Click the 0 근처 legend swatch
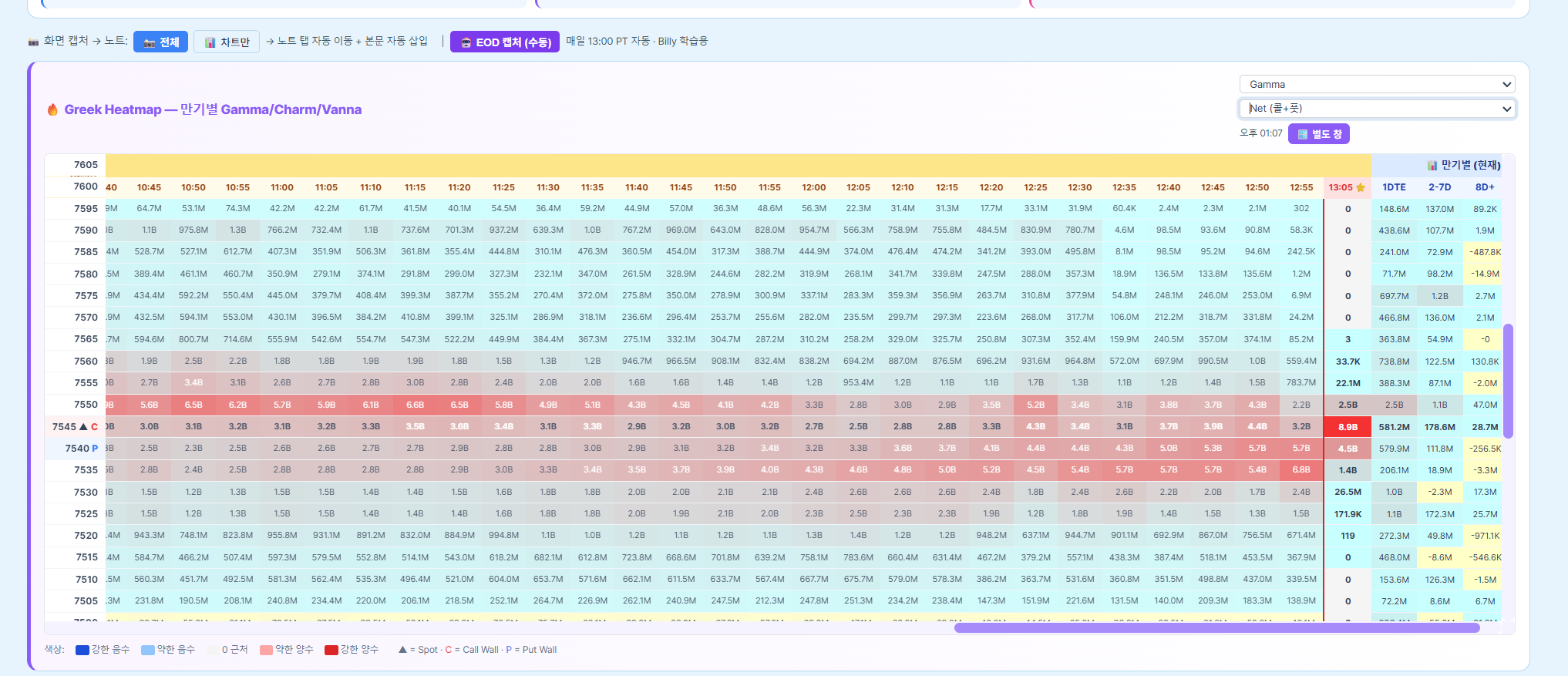This screenshot has width=1568, height=676. (x=213, y=650)
